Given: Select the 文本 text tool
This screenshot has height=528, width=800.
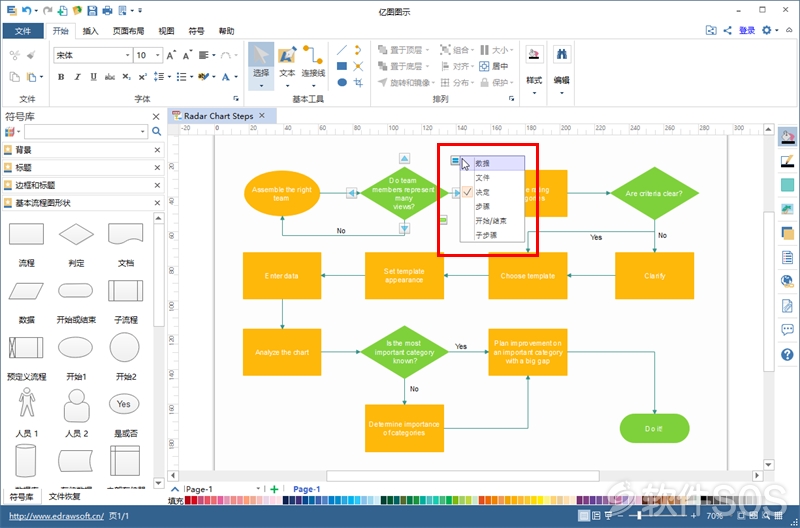Looking at the screenshot, I should pyautogui.click(x=287, y=66).
